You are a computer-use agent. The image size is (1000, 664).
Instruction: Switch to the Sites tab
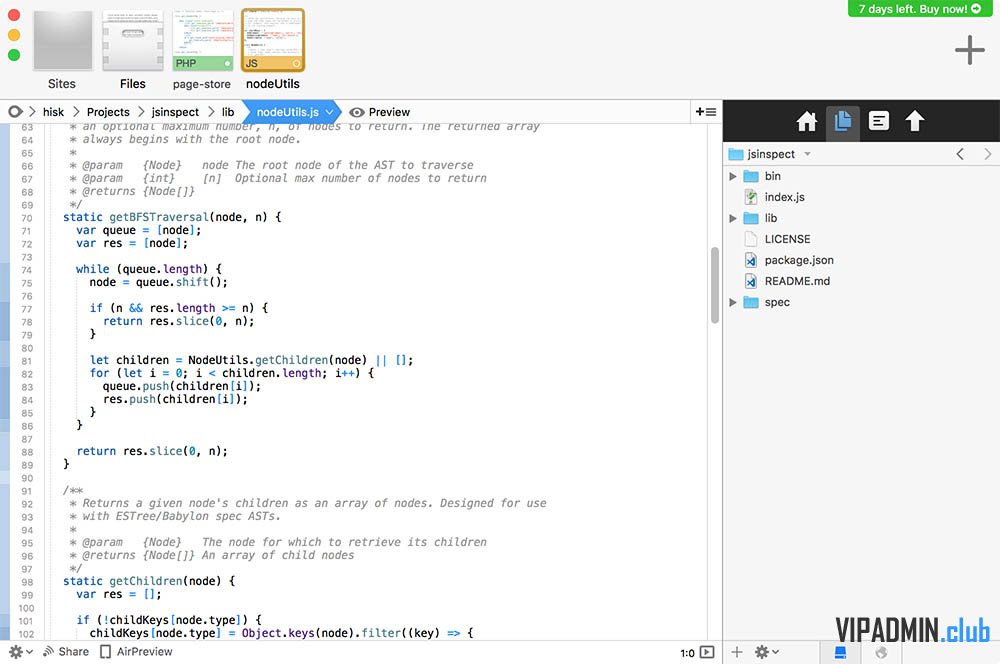point(62,50)
